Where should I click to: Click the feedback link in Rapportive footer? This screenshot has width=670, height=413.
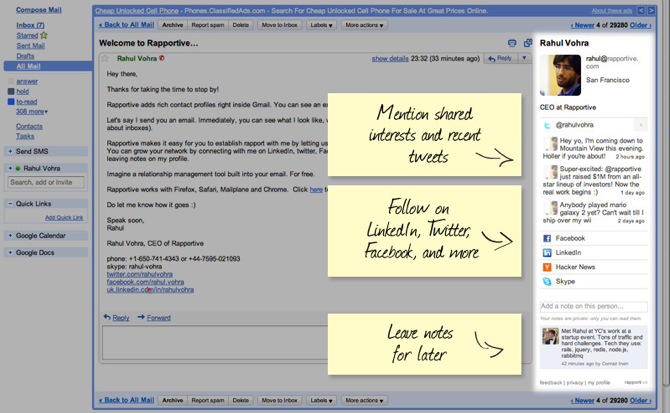click(x=550, y=383)
